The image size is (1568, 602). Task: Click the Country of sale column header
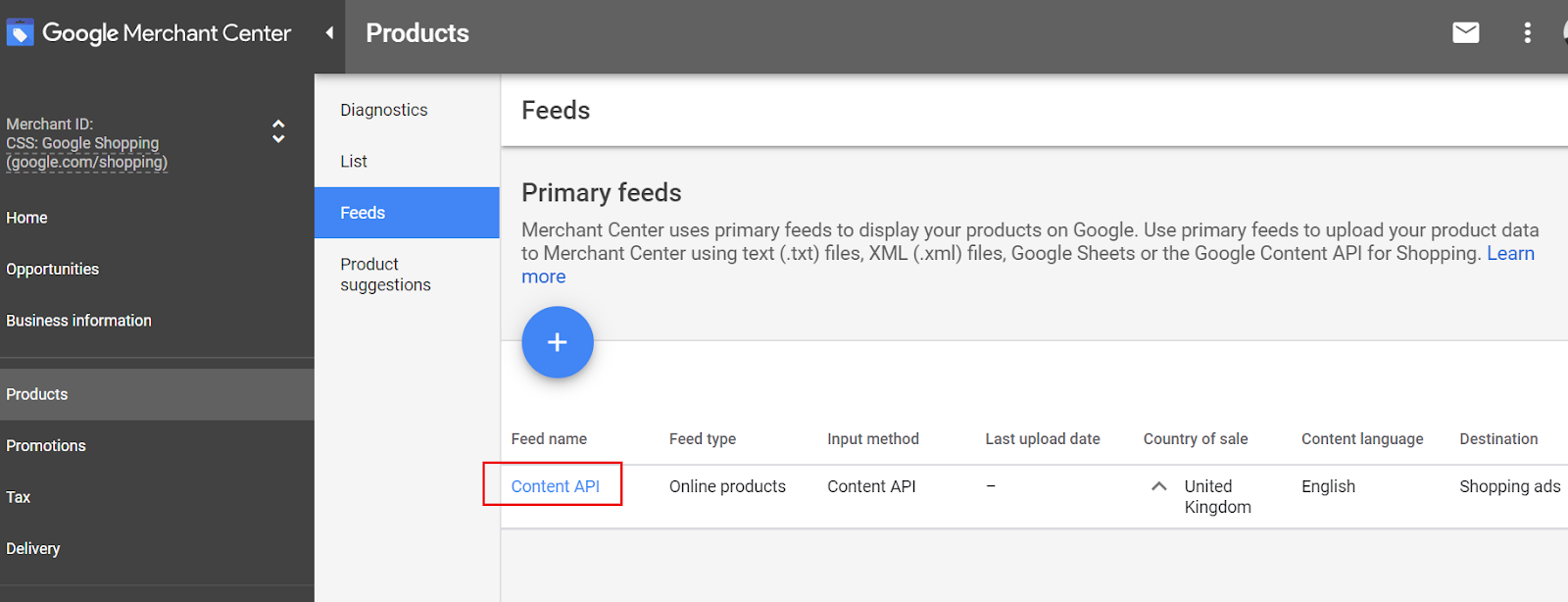point(1196,439)
